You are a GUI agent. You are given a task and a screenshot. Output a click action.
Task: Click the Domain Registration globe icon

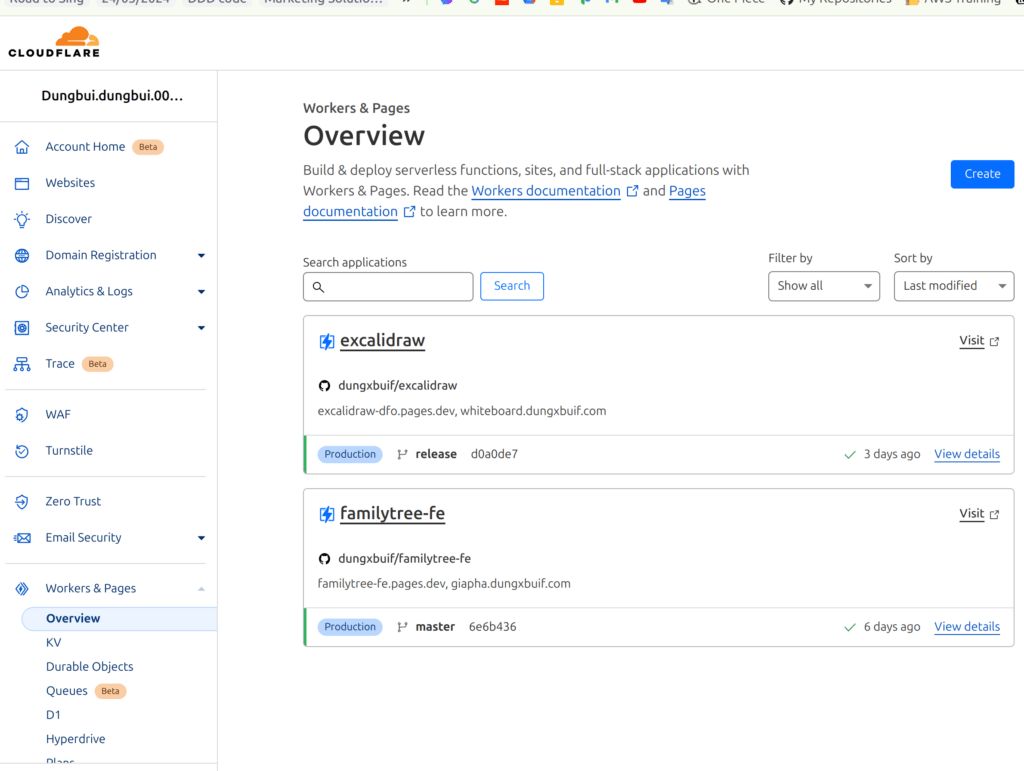pyautogui.click(x=22, y=255)
